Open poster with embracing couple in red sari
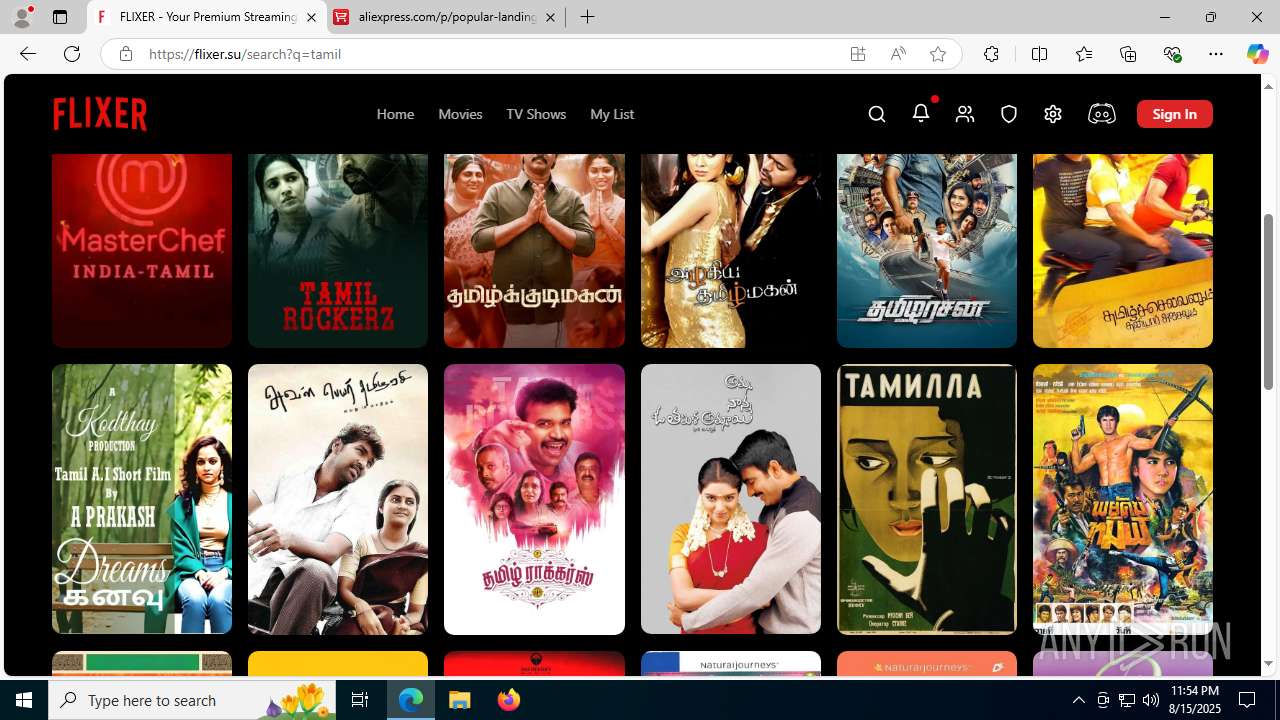Screen dimensions: 1280x720 731,499
